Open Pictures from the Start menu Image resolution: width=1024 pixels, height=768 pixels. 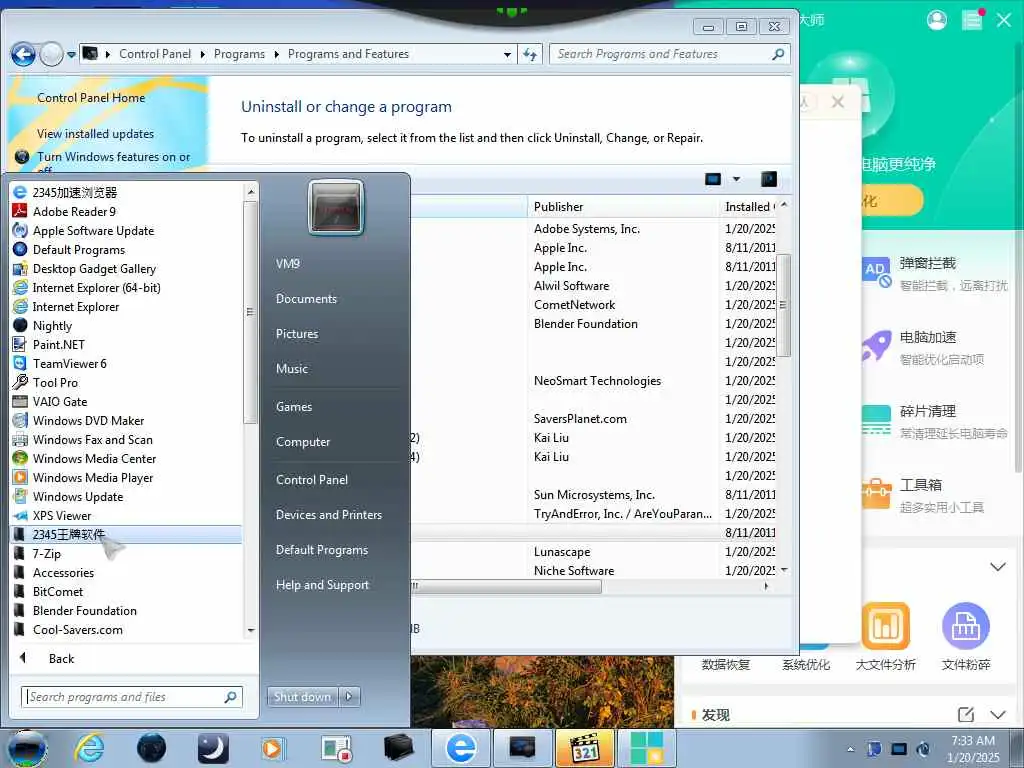coord(296,334)
